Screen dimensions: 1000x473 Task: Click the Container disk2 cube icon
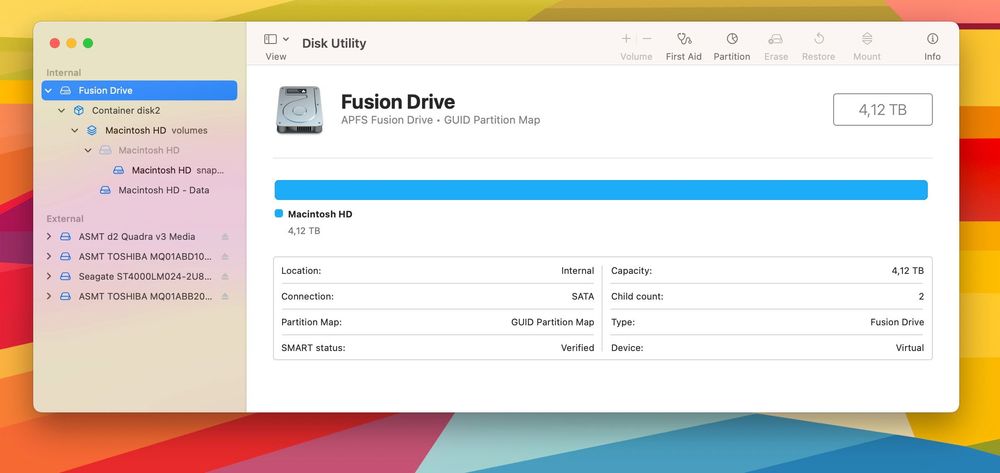coord(78,110)
